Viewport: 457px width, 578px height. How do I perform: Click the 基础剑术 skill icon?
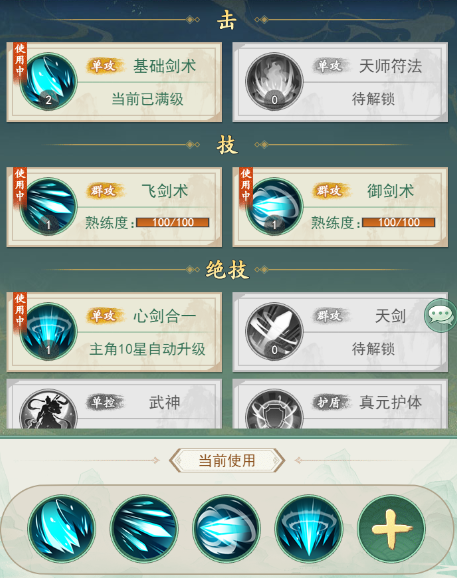tap(48, 81)
